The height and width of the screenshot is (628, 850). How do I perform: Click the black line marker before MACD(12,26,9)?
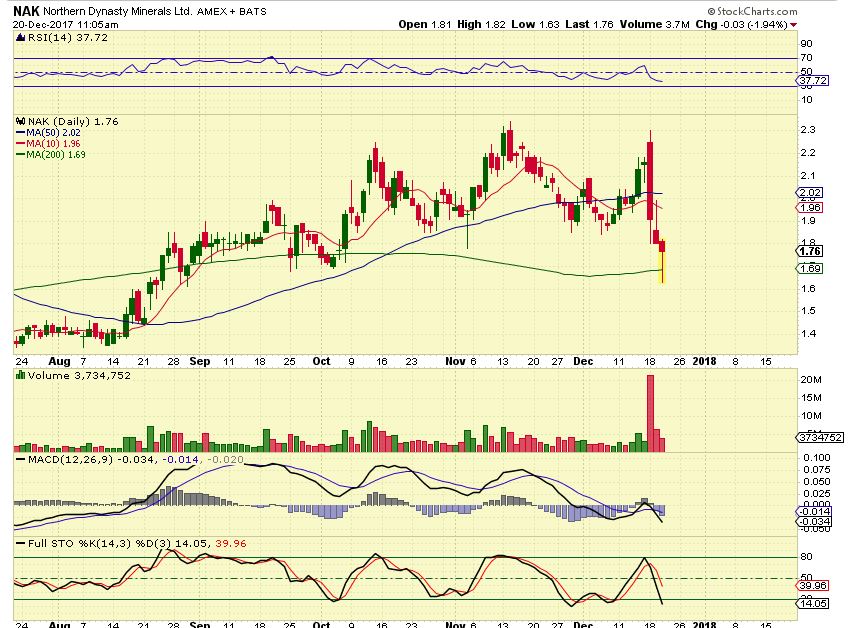click(x=21, y=460)
